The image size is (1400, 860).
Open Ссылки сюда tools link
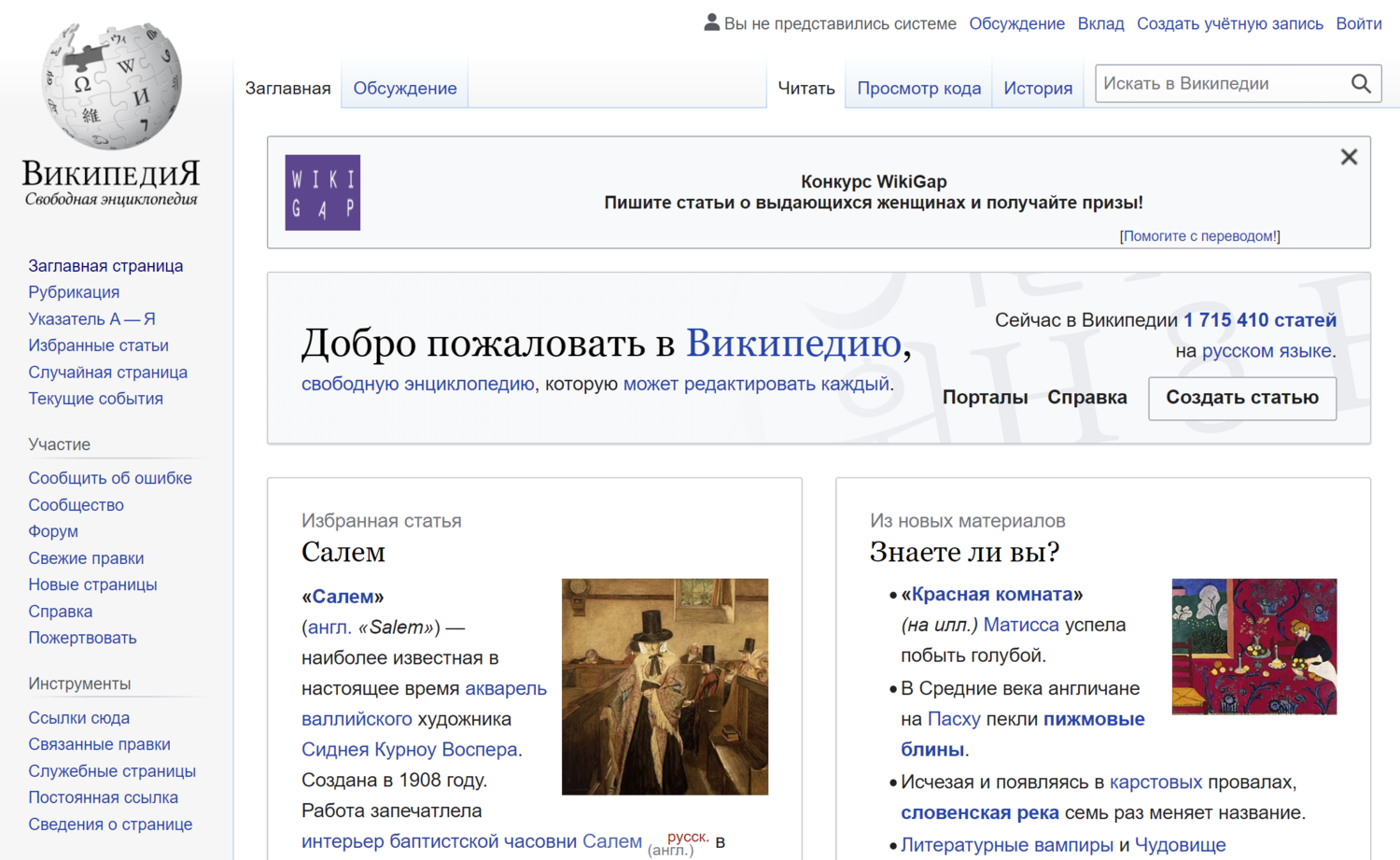click(x=78, y=718)
